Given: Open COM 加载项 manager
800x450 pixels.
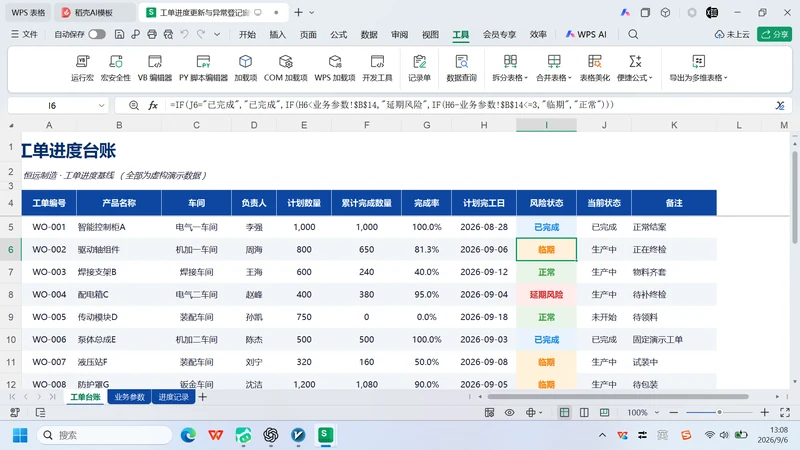Looking at the screenshot, I should tap(285, 68).
